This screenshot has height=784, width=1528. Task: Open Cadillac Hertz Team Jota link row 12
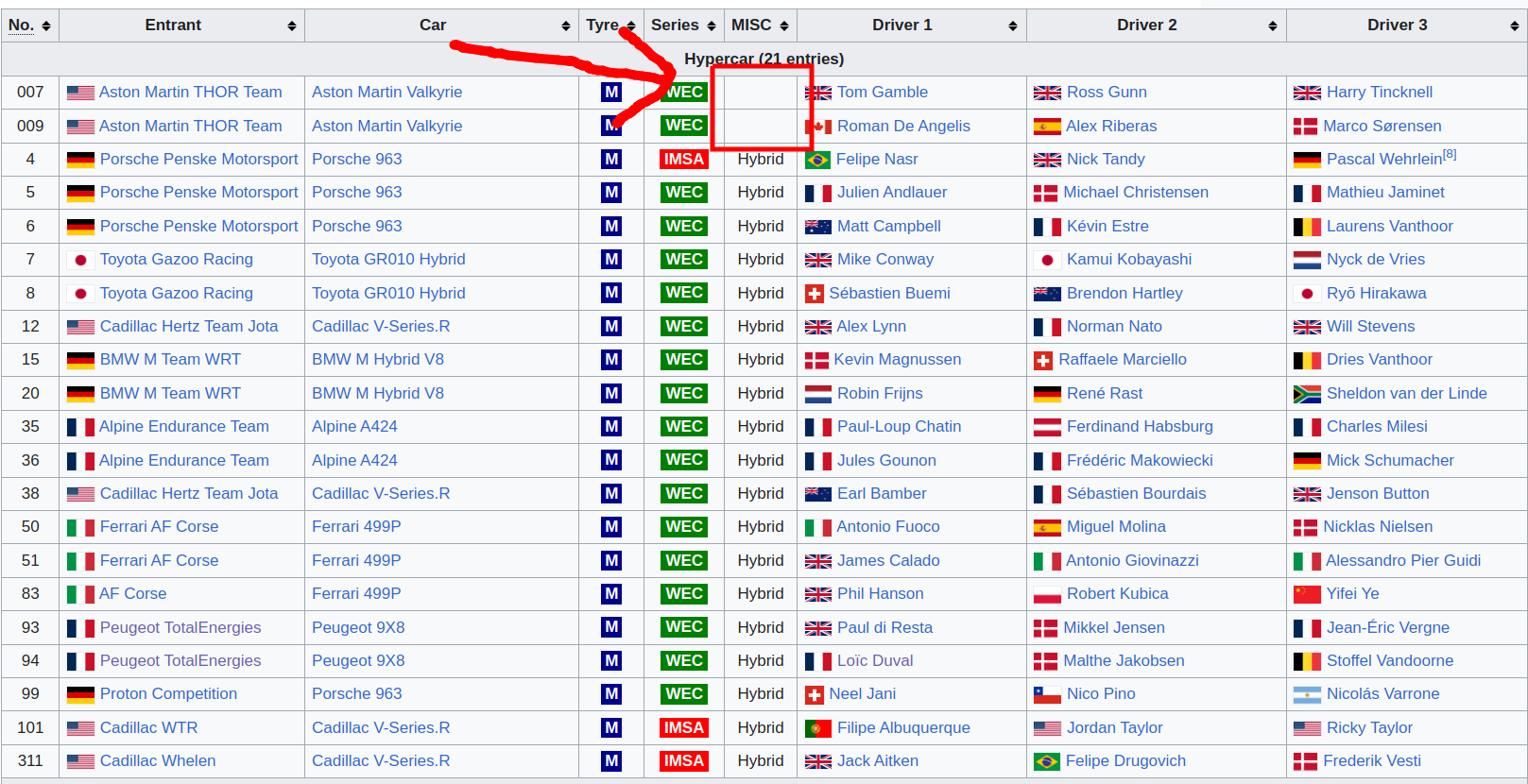point(189,327)
